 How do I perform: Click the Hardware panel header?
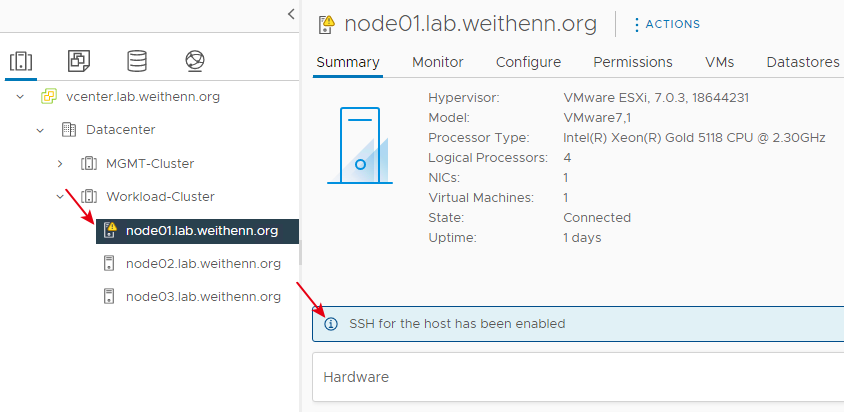coord(578,377)
